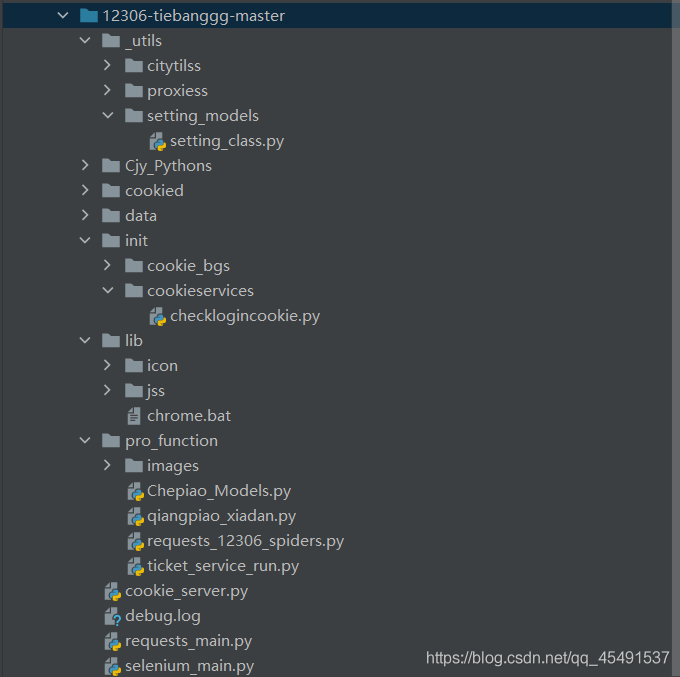Select the pro_function folder name

[171, 441]
